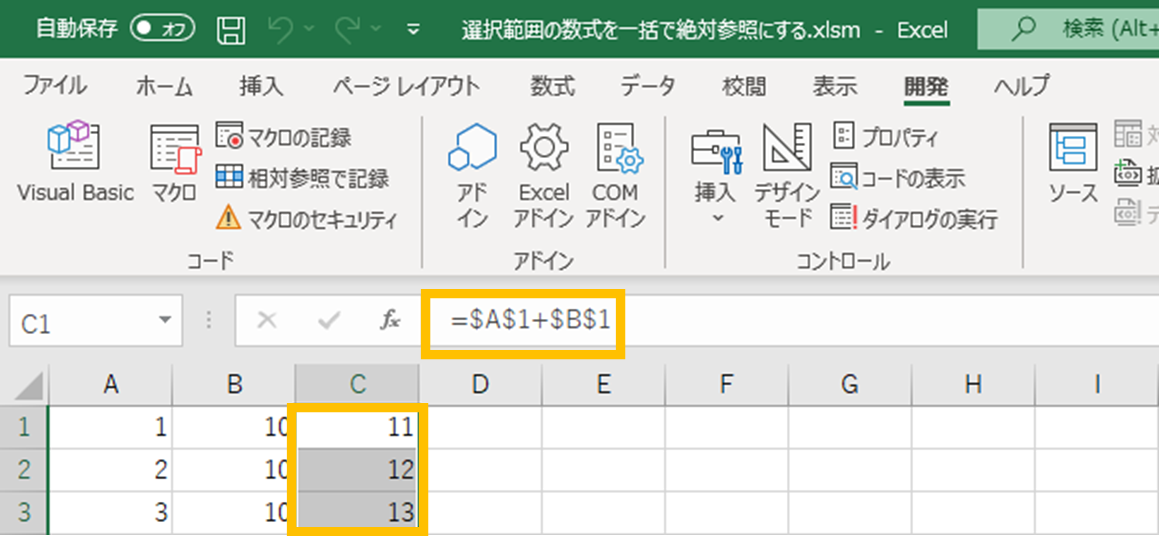The height and width of the screenshot is (536, 1159).
Task: Open Excel アドイン gear icon
Action: [544, 175]
